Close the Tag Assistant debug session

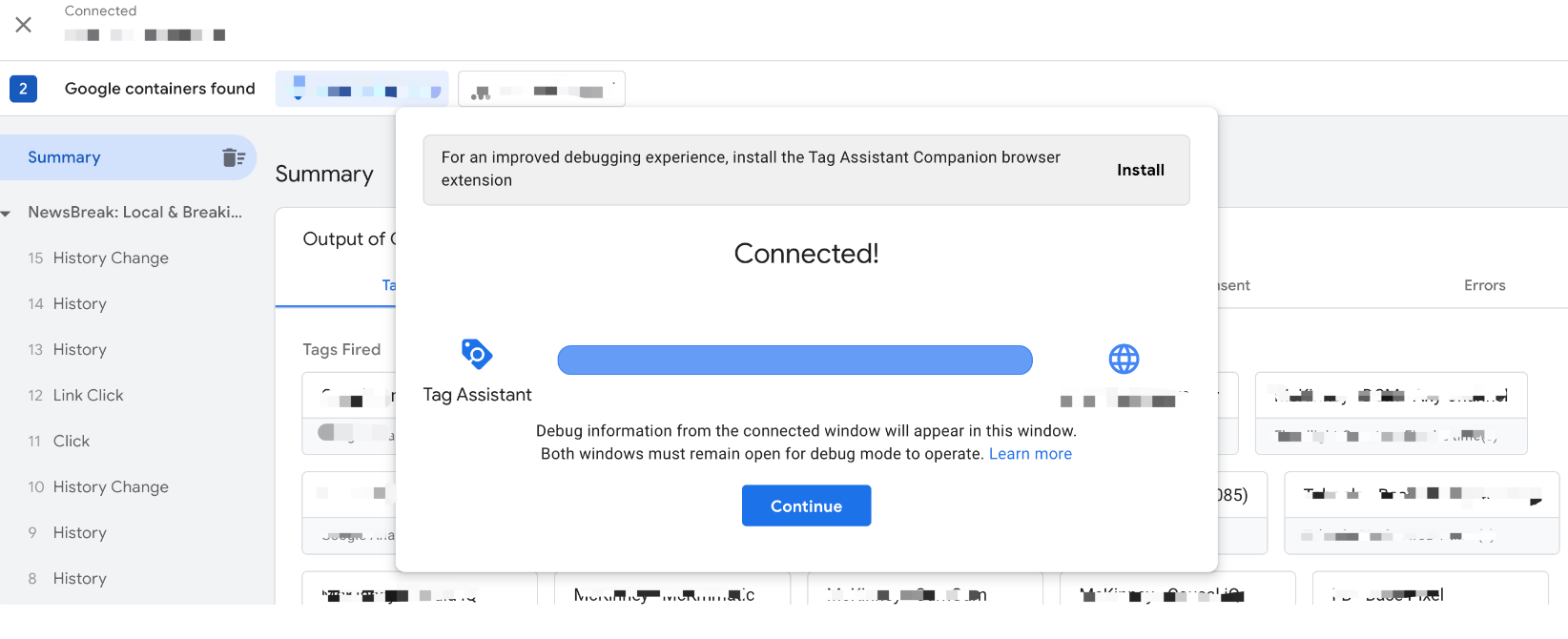point(24,25)
